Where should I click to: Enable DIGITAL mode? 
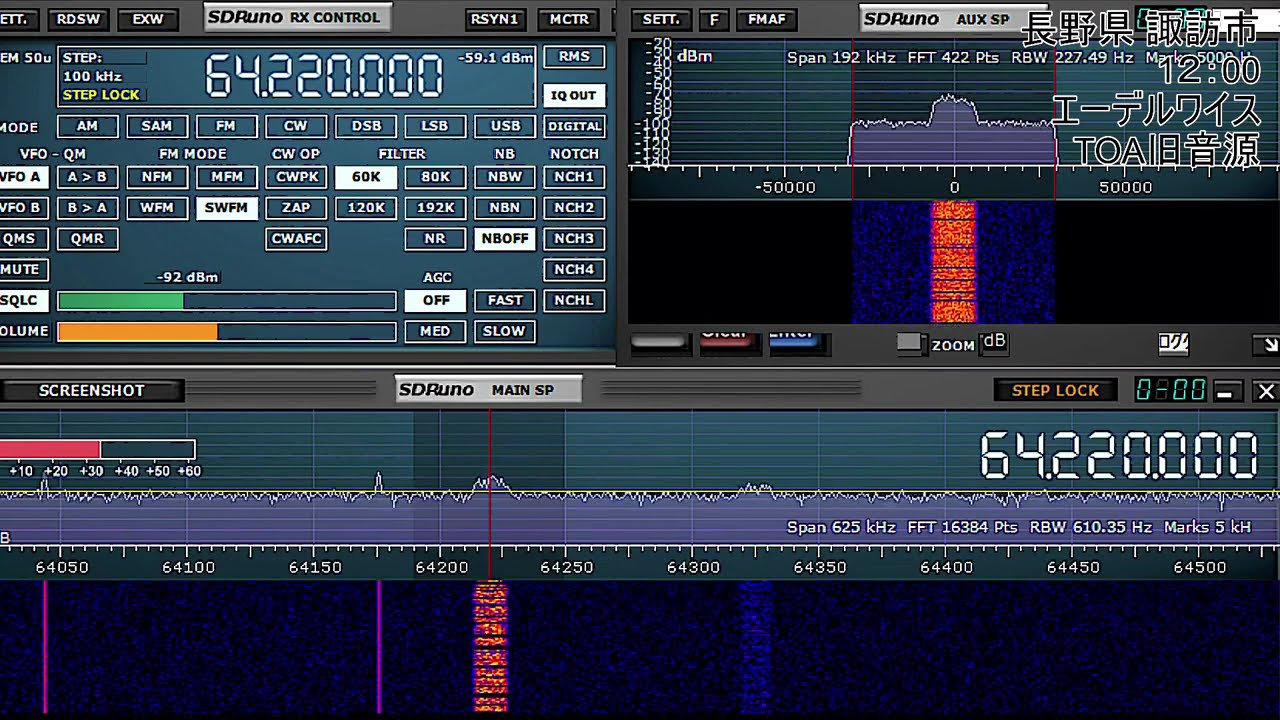point(574,126)
